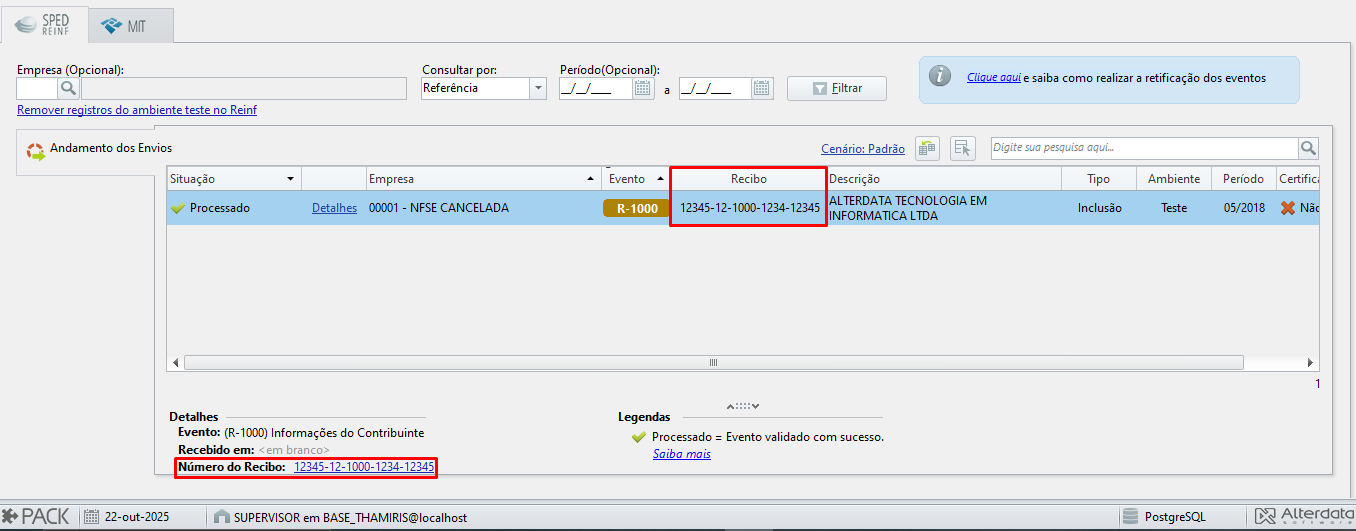Click the Período start date field
This screenshot has height=531, width=1356.
595,88
